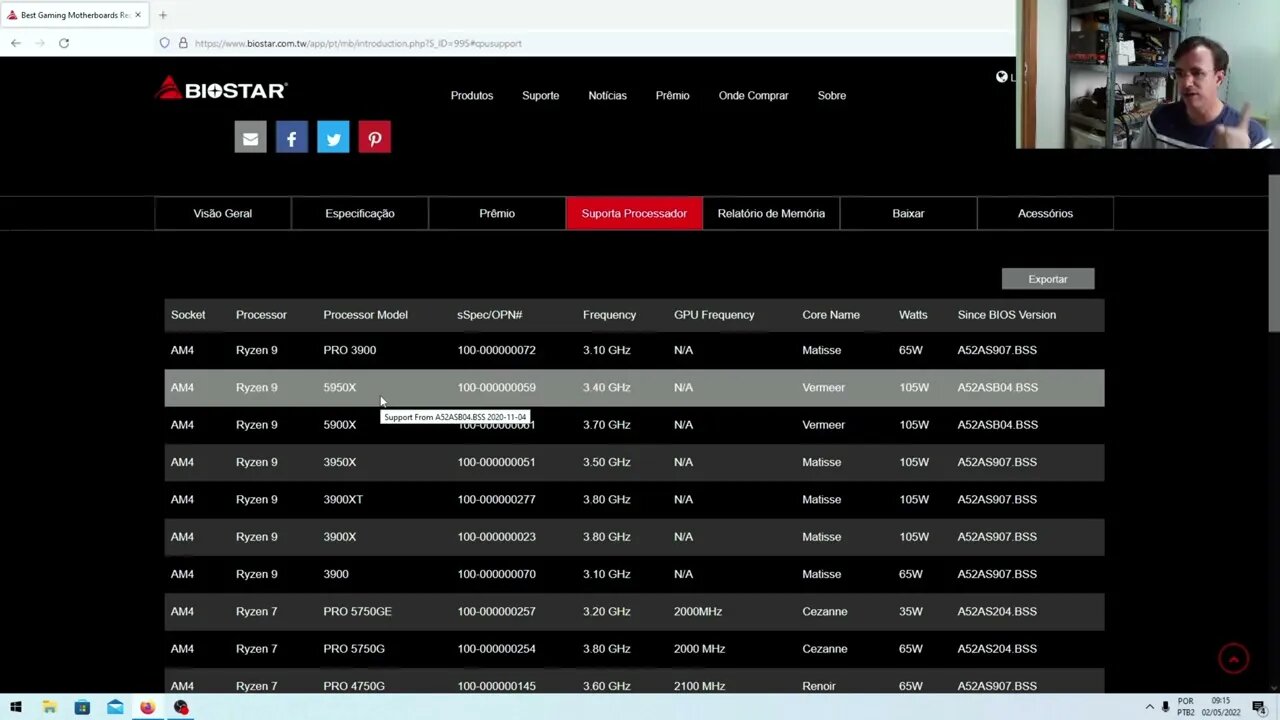Click the sSpec/OPN# column header
1280x720 pixels.
coord(490,315)
